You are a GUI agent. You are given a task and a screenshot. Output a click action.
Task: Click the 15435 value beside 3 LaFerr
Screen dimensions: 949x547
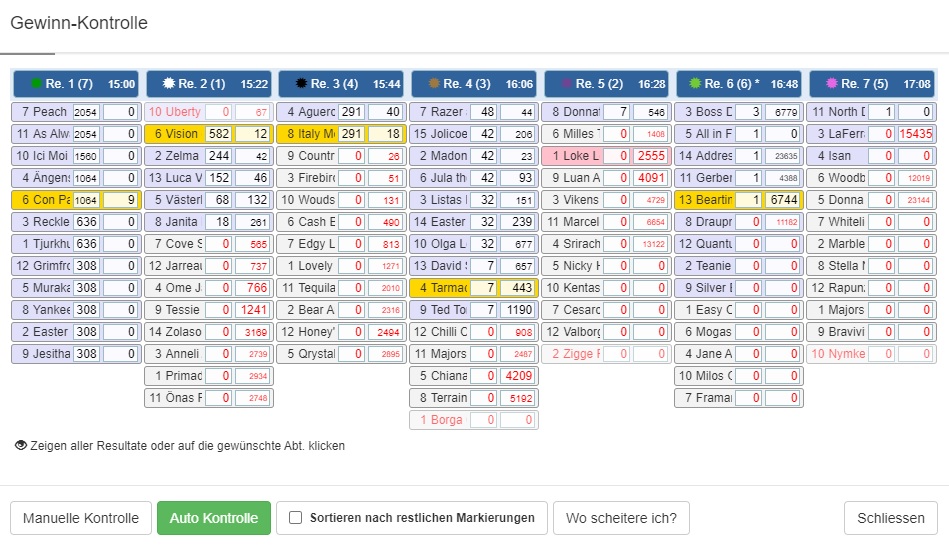tap(916, 134)
